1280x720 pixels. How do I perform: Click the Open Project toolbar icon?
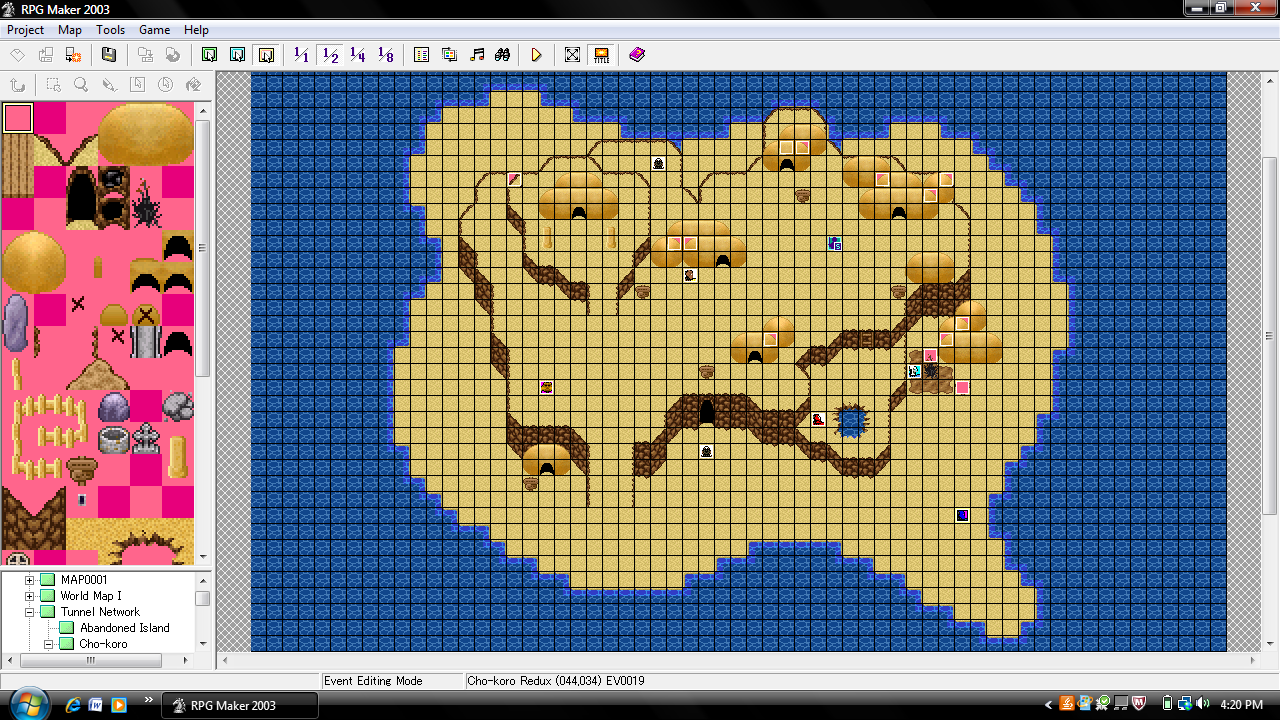(x=46, y=55)
